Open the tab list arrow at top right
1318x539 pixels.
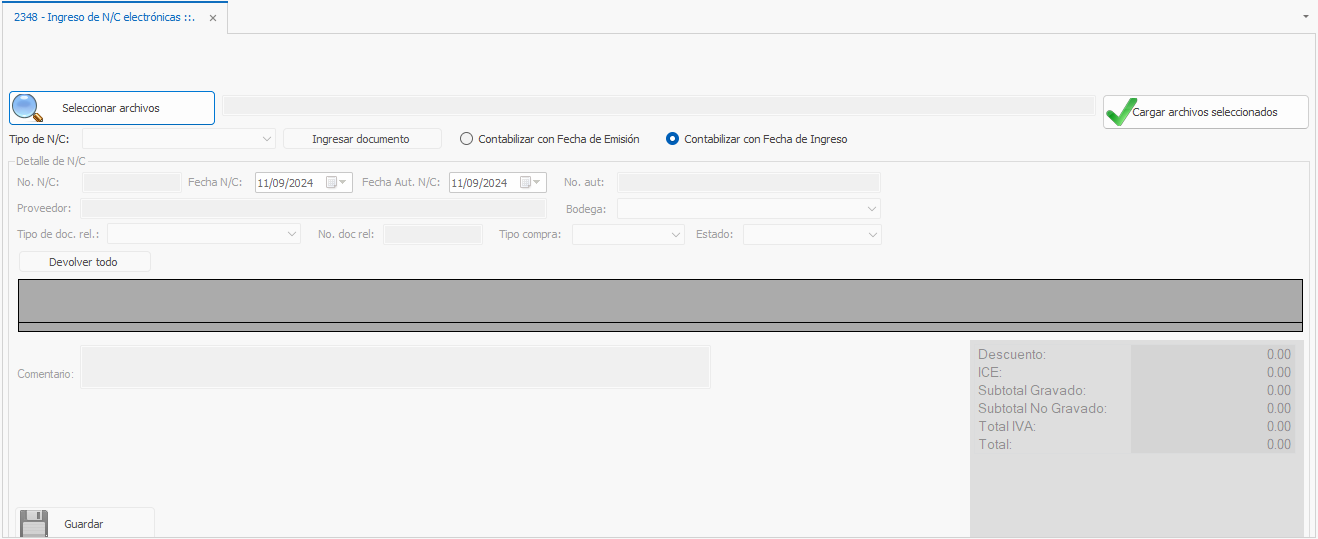point(1306,17)
